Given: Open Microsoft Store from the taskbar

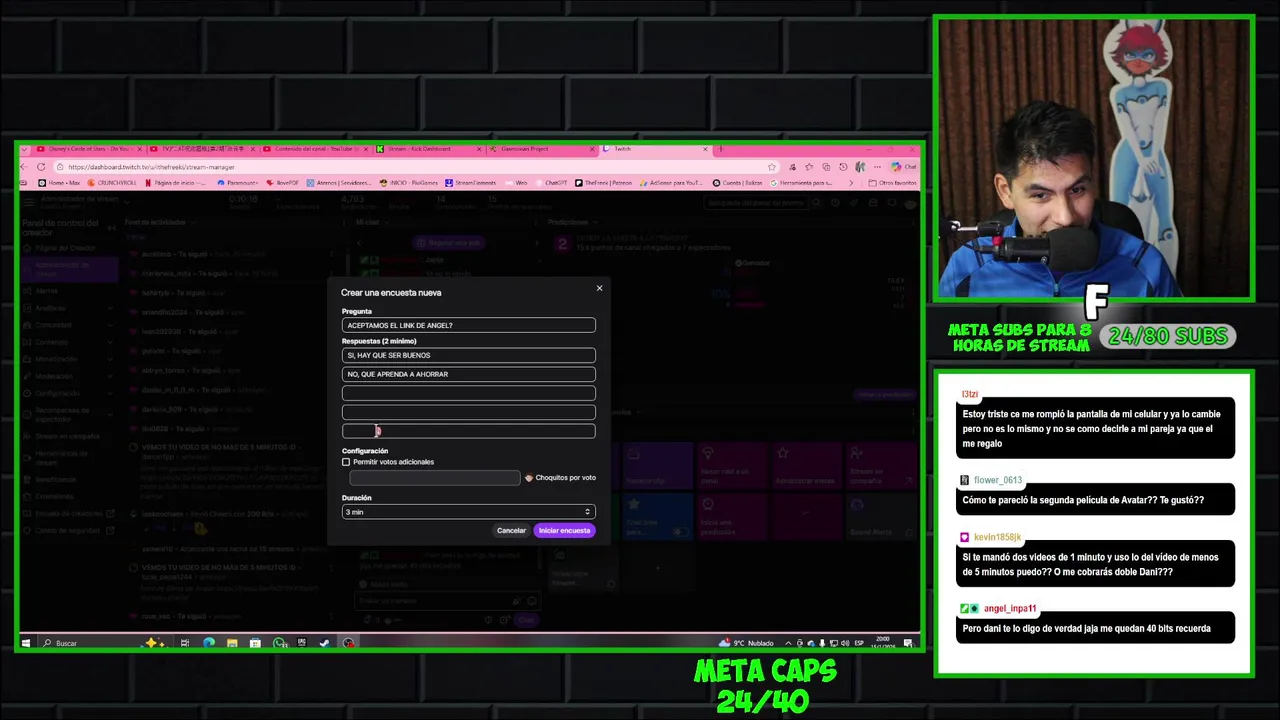Looking at the screenshot, I should (x=255, y=643).
